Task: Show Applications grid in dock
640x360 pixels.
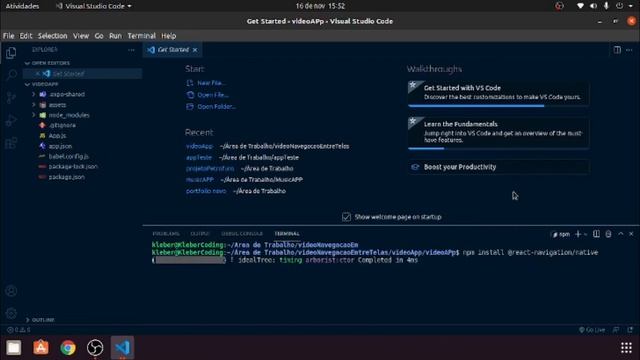Action: [626, 348]
